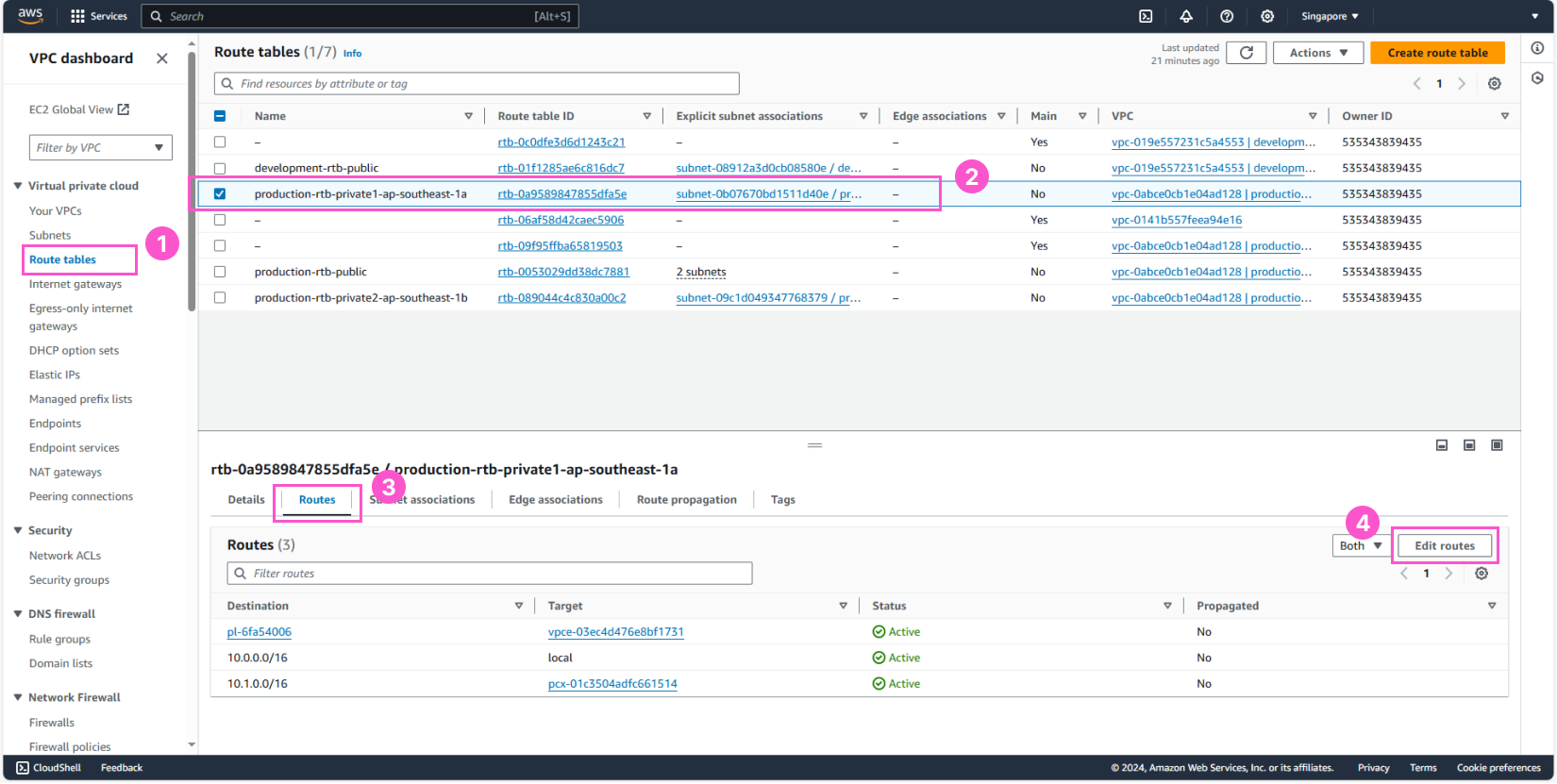This screenshot has width=1557, height=784.
Task: Select the development-rtb-public row checkbox
Action: point(220,168)
